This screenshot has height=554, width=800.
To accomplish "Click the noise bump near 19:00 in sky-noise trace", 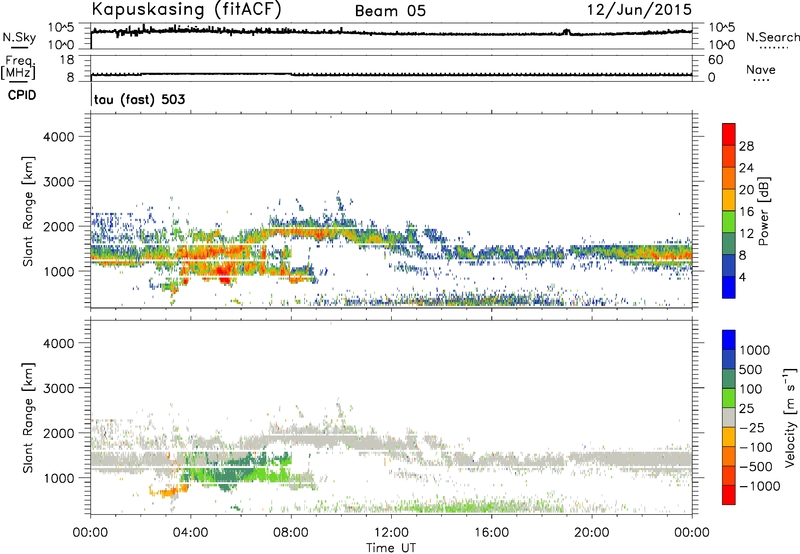I will click(566, 32).
